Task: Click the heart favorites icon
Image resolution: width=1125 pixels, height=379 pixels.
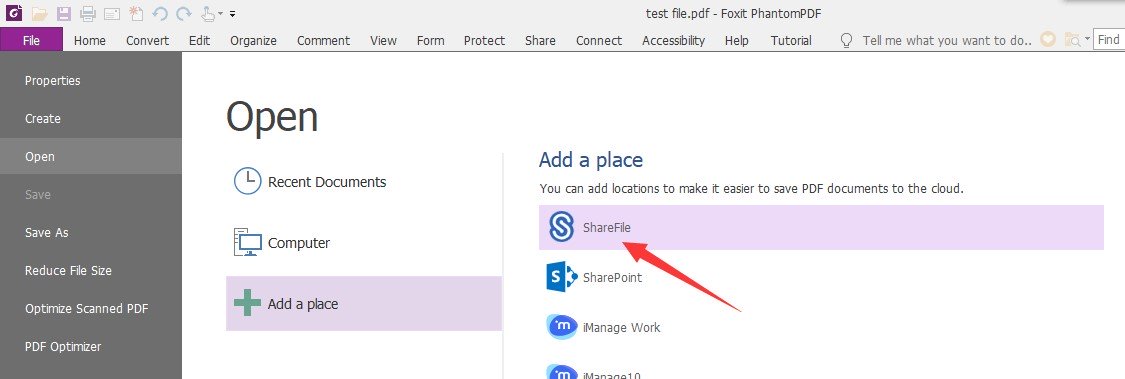Action: [1048, 40]
